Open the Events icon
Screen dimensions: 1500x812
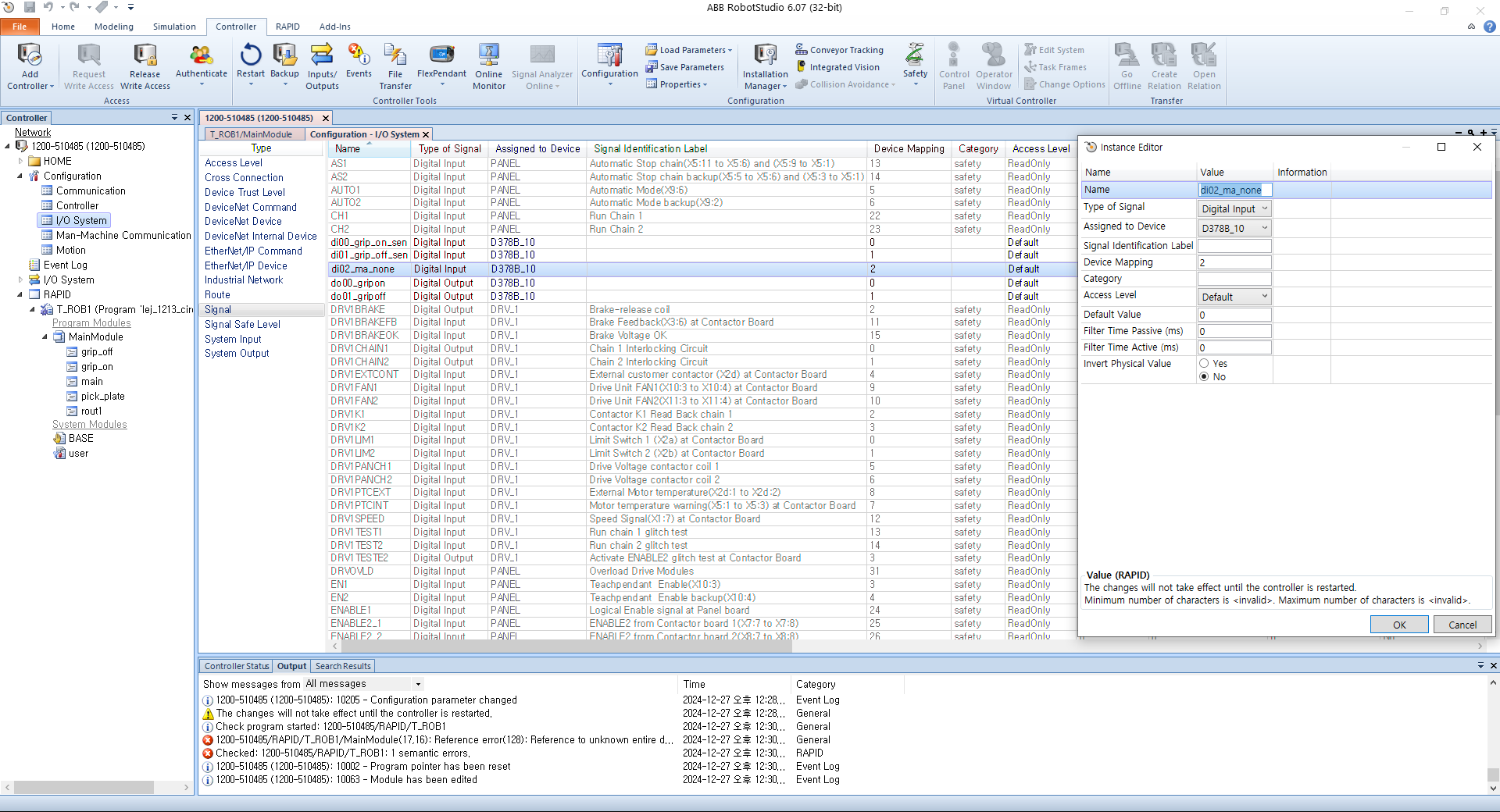coord(359,61)
